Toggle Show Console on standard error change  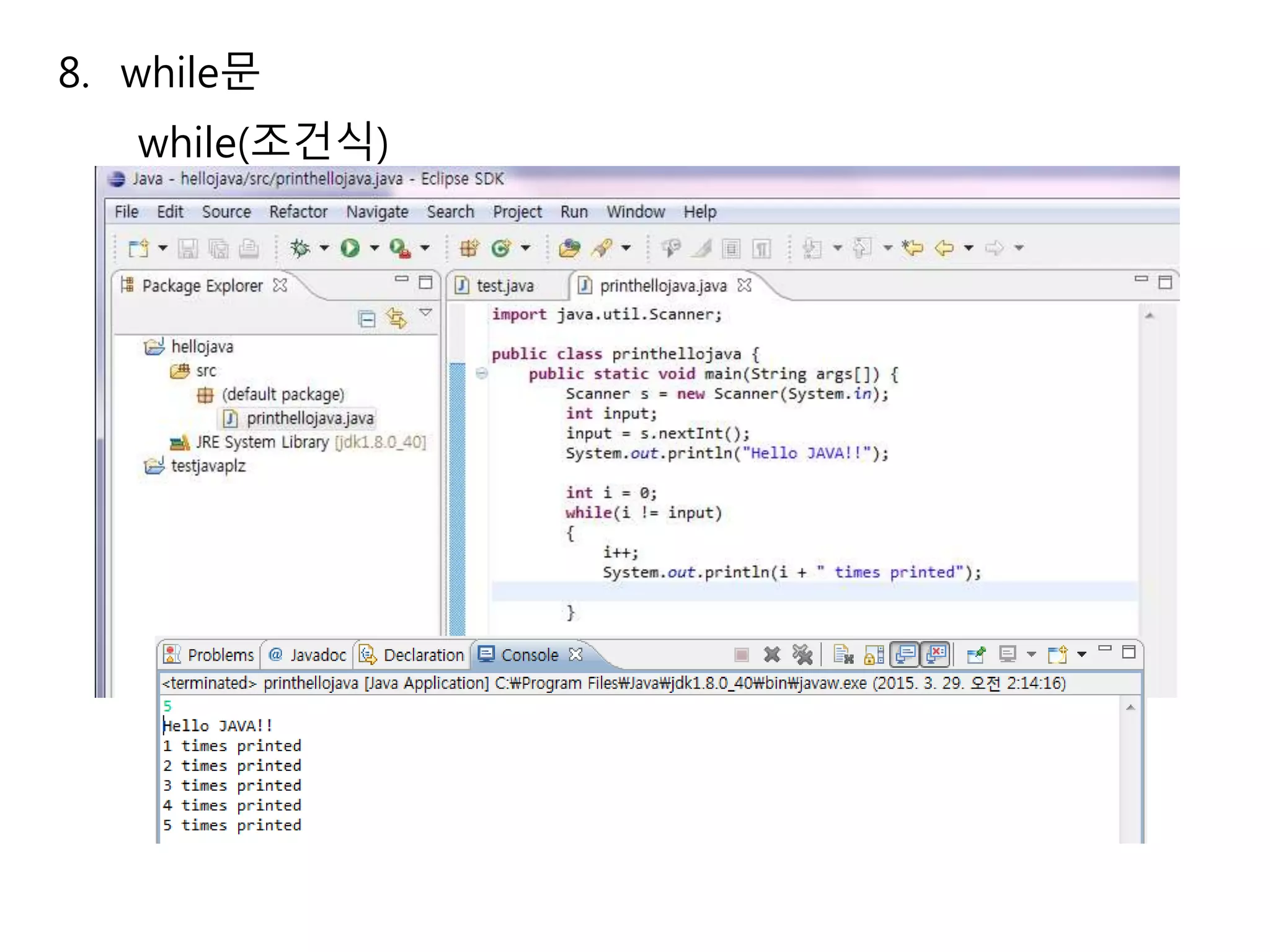(x=936, y=654)
